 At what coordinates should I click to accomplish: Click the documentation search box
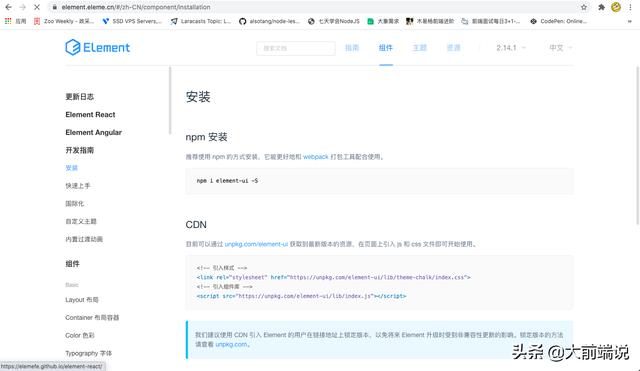296,48
